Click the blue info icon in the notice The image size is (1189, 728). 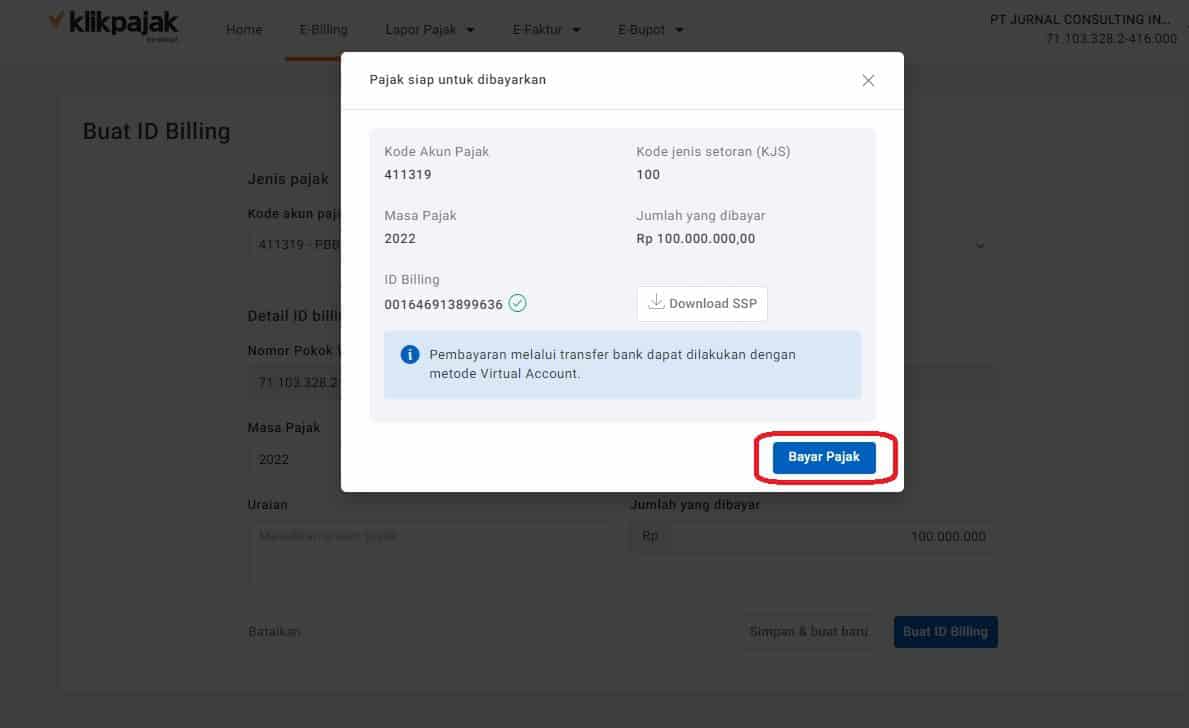[x=409, y=354]
